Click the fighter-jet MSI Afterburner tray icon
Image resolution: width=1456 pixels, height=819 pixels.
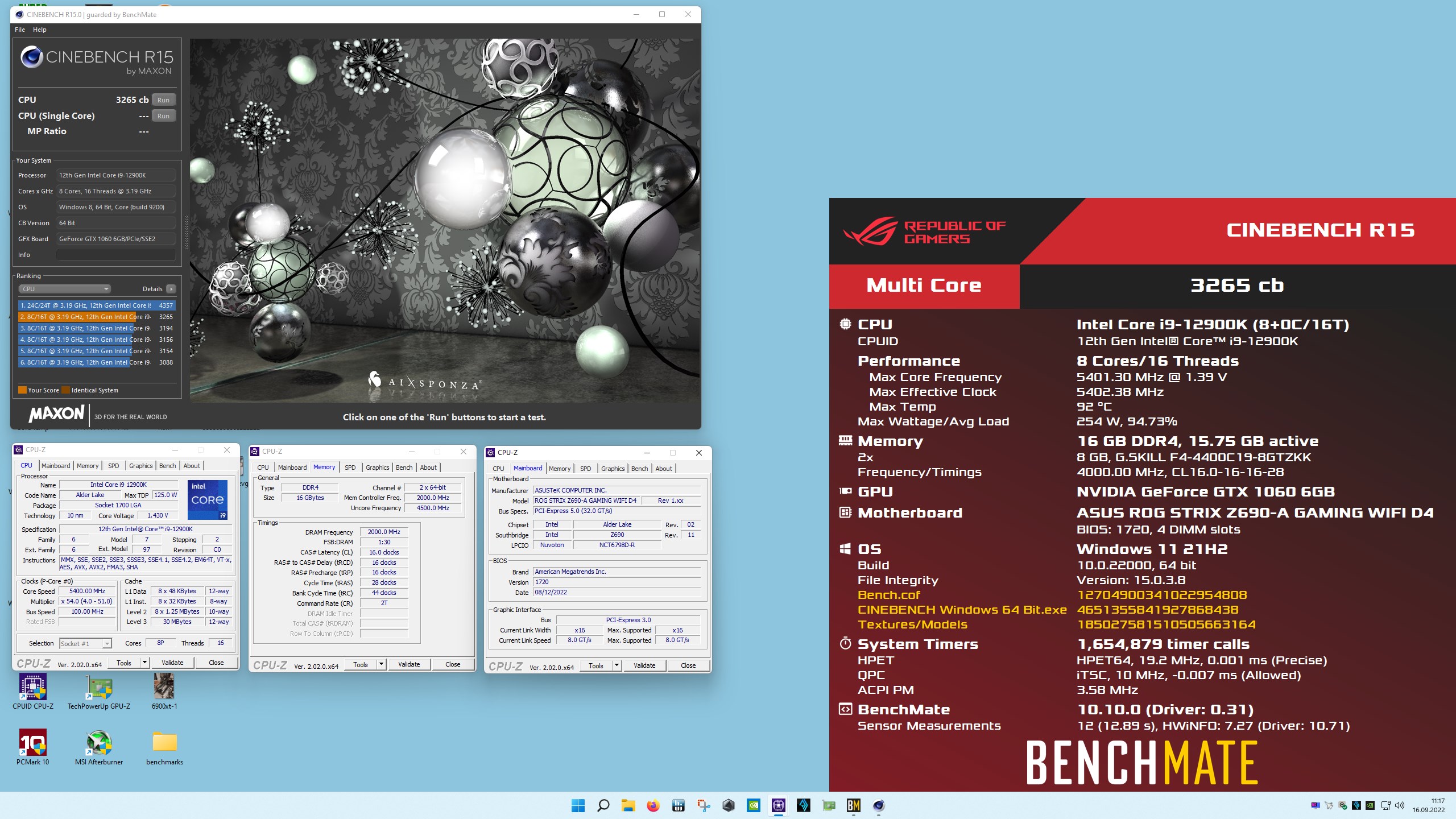click(1329, 805)
